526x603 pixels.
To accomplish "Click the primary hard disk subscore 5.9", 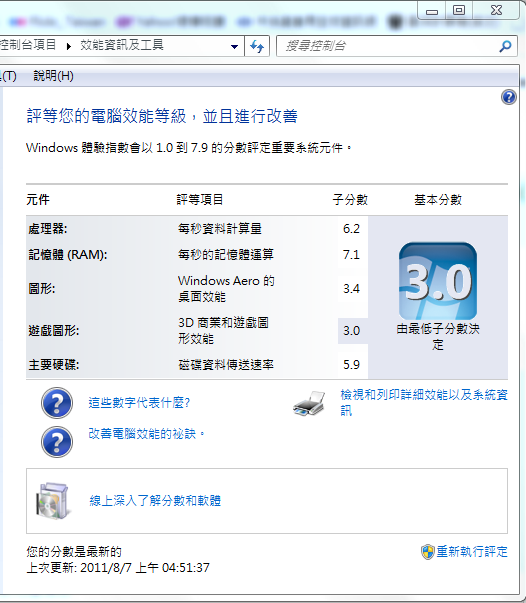I will (351, 365).
